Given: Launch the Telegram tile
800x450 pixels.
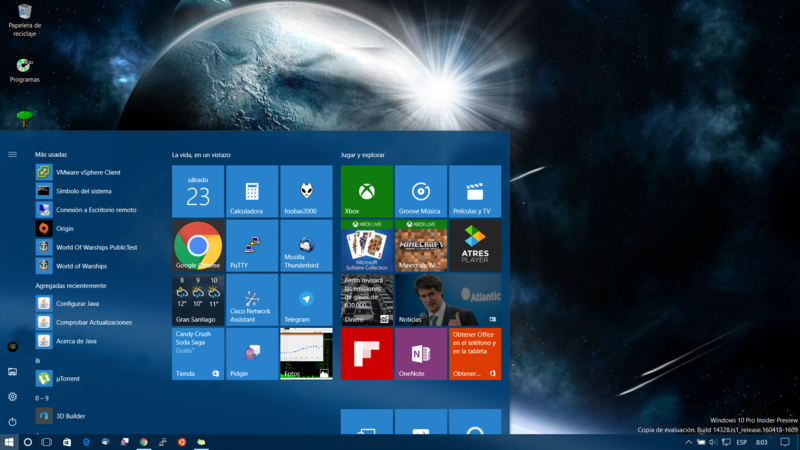Looking at the screenshot, I should (x=306, y=300).
